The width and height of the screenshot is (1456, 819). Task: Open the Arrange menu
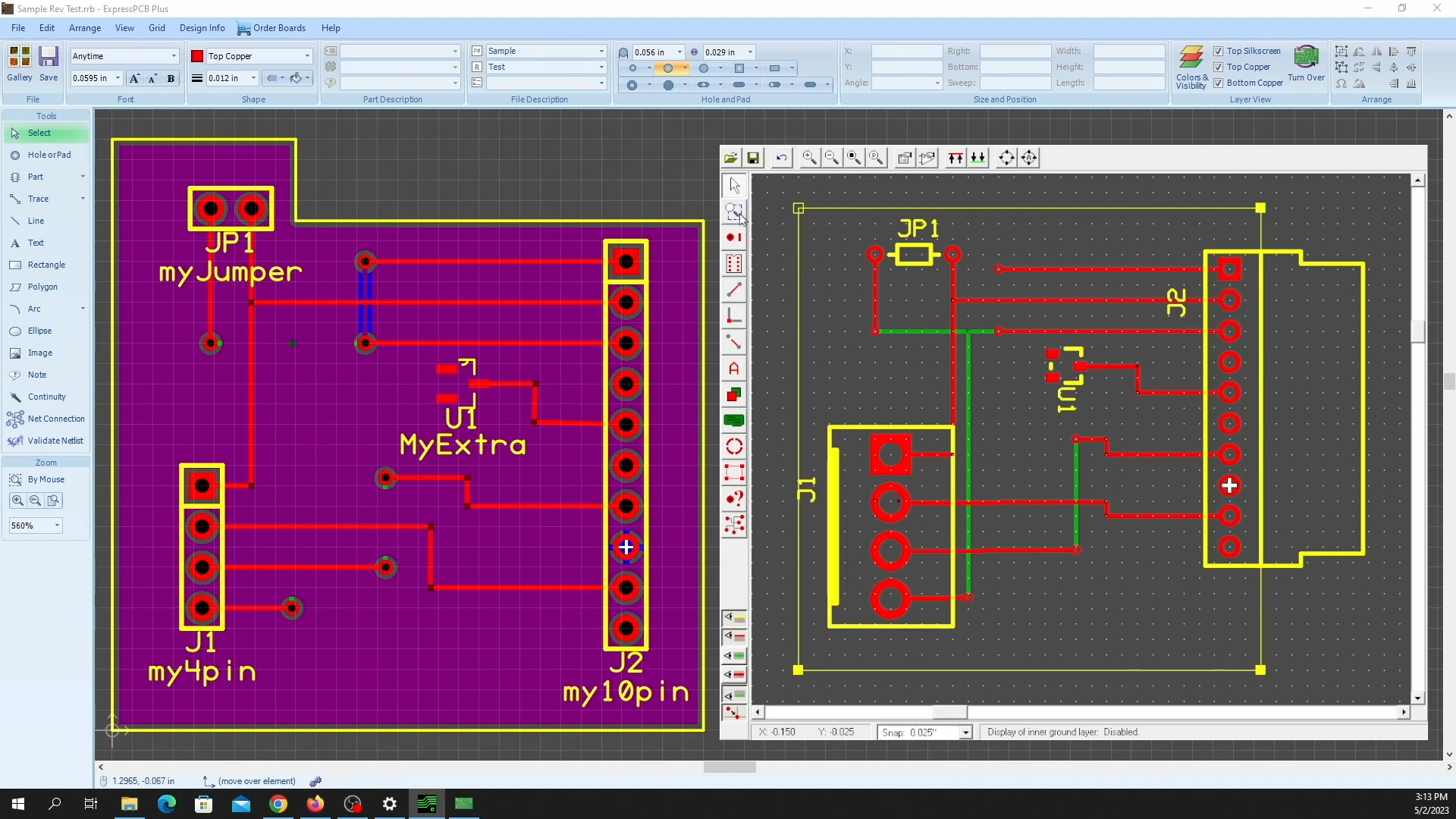[x=85, y=28]
